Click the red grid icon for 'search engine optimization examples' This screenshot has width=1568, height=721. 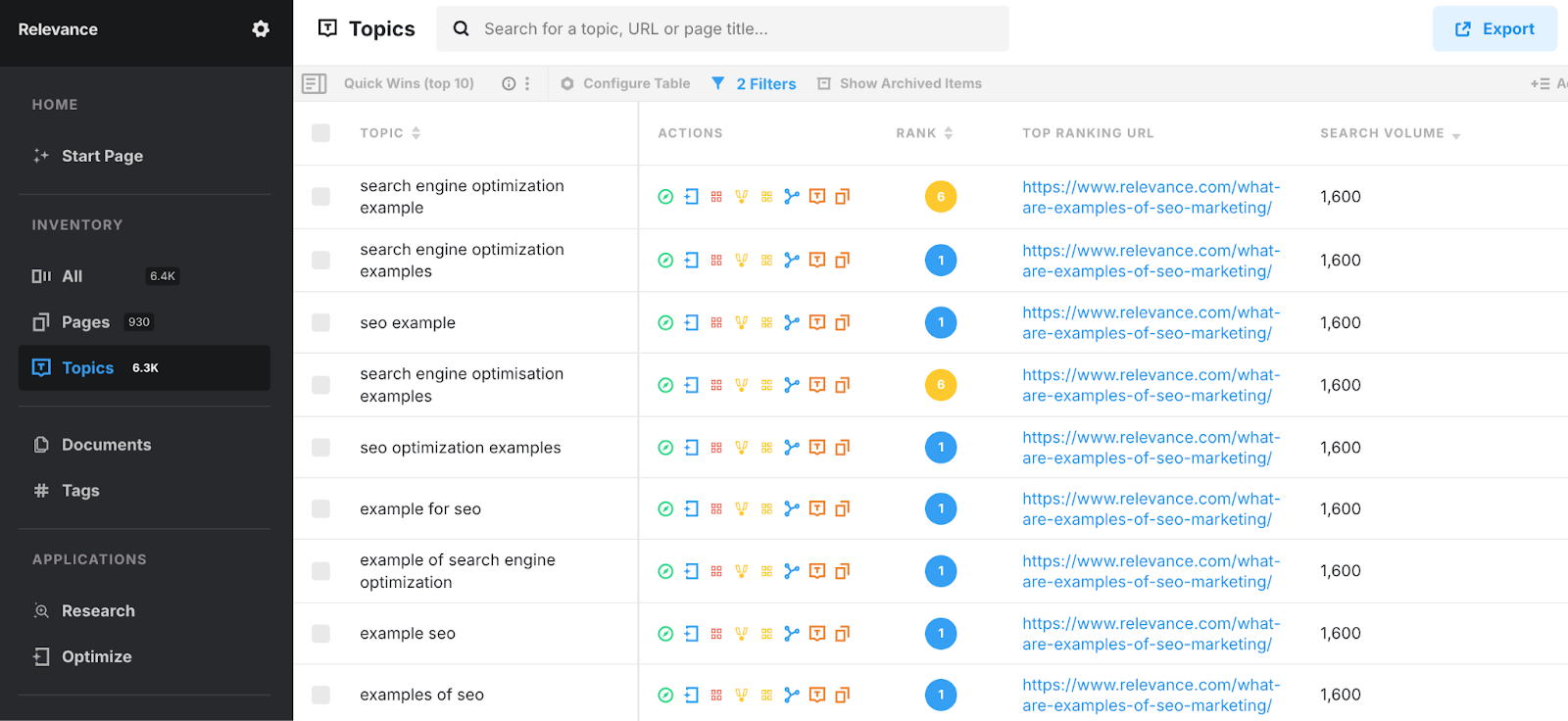pyautogui.click(x=716, y=260)
